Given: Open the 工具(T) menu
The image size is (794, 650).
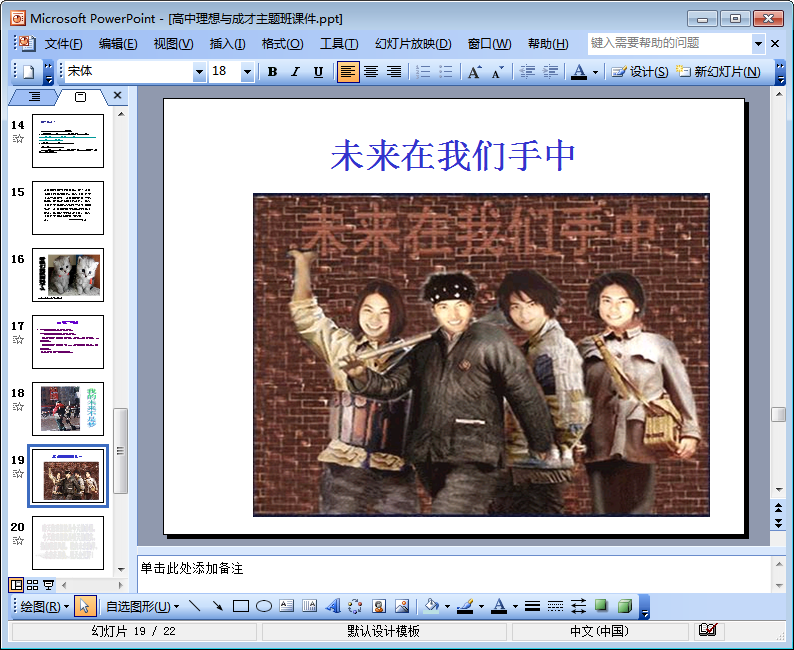Looking at the screenshot, I should (339, 44).
